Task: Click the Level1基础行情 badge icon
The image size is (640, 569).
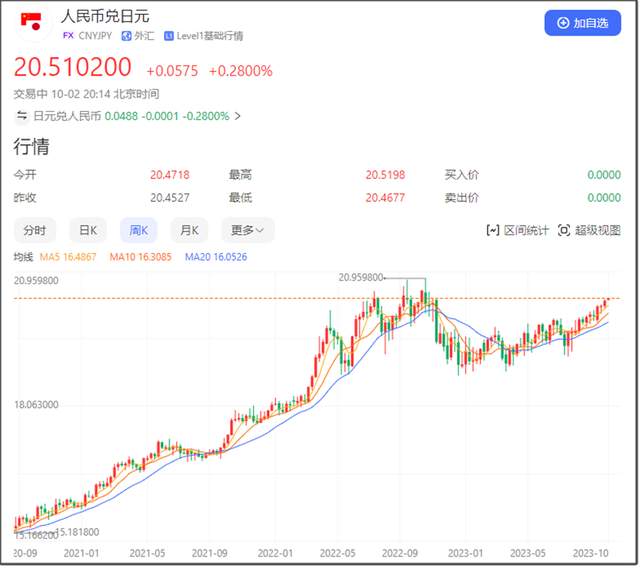Action: (169, 35)
